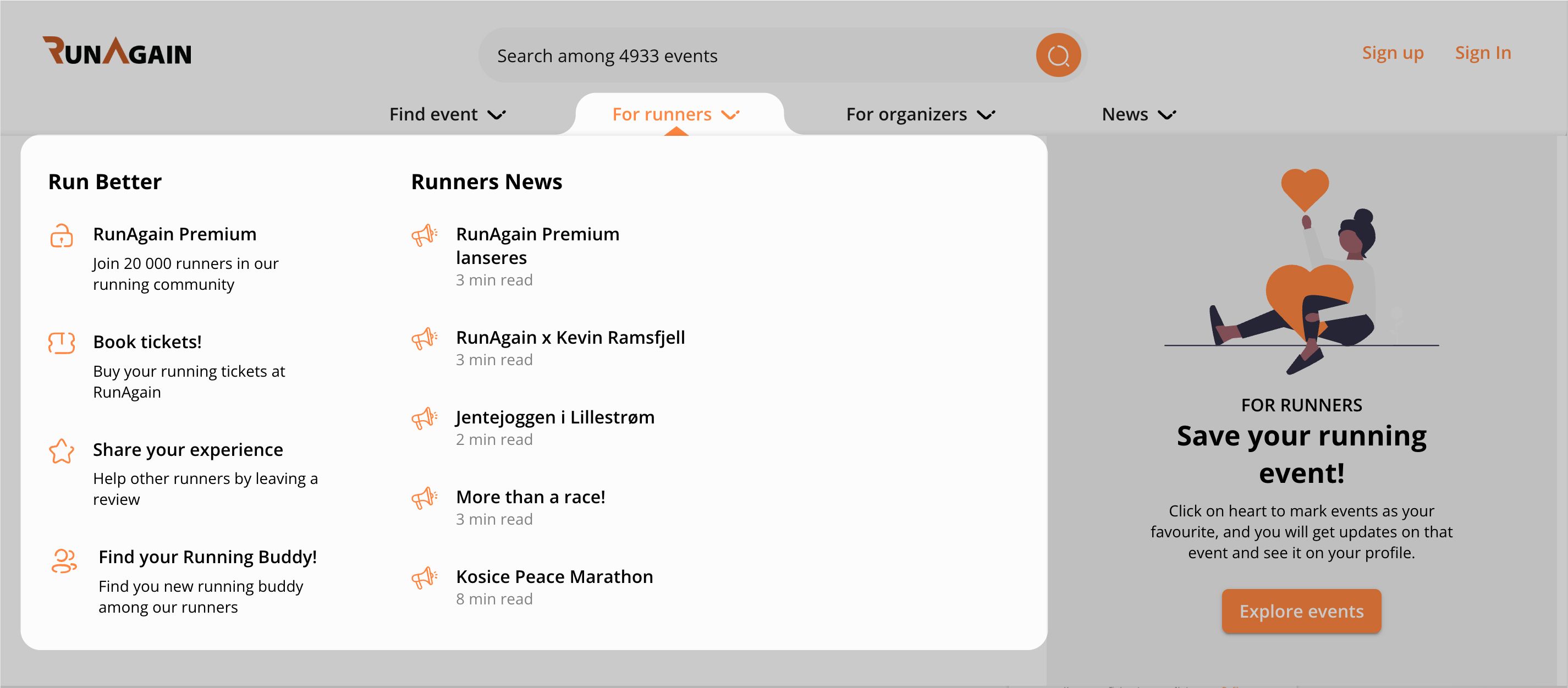Open Find your Running Buddy! link
Image resolution: width=1568 pixels, height=688 pixels.
[207, 557]
